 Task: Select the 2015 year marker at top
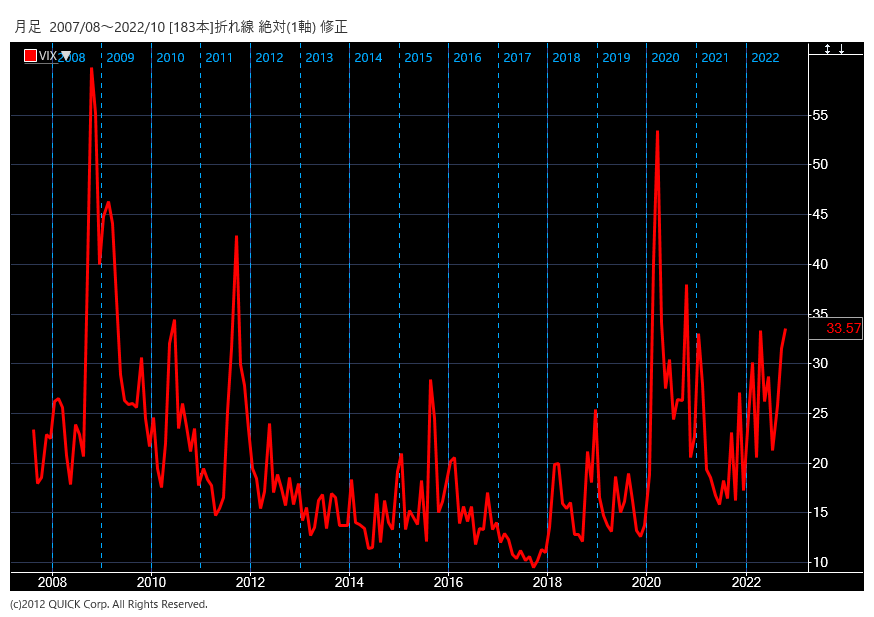pyautogui.click(x=418, y=58)
